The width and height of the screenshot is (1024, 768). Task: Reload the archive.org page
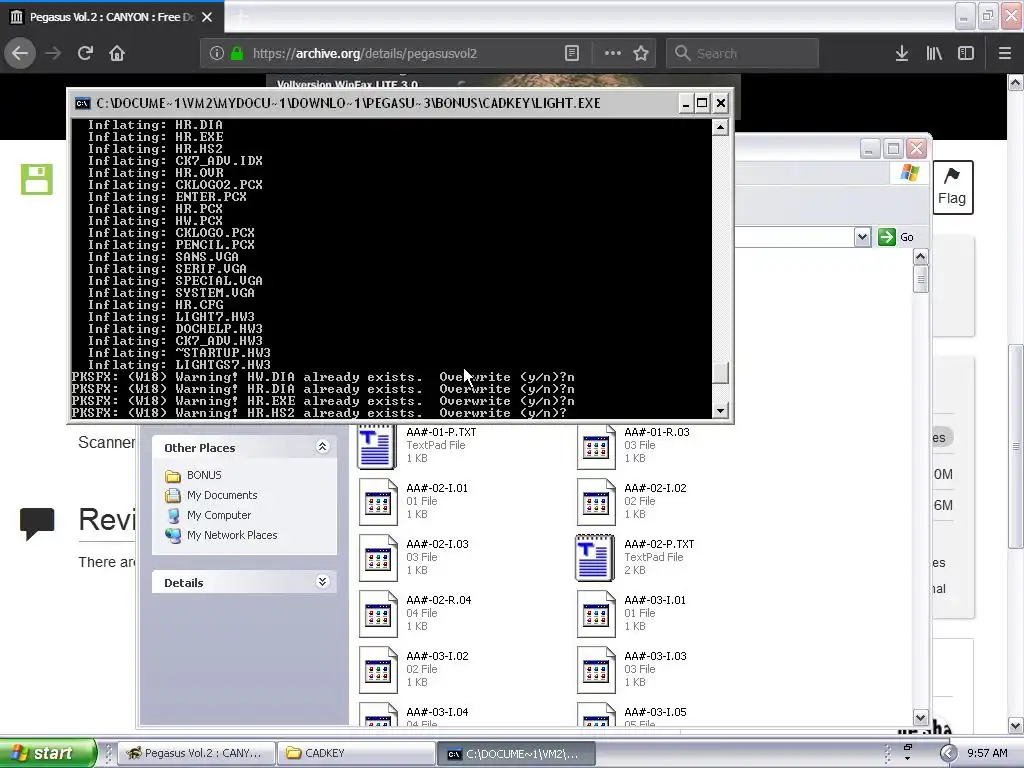point(86,53)
